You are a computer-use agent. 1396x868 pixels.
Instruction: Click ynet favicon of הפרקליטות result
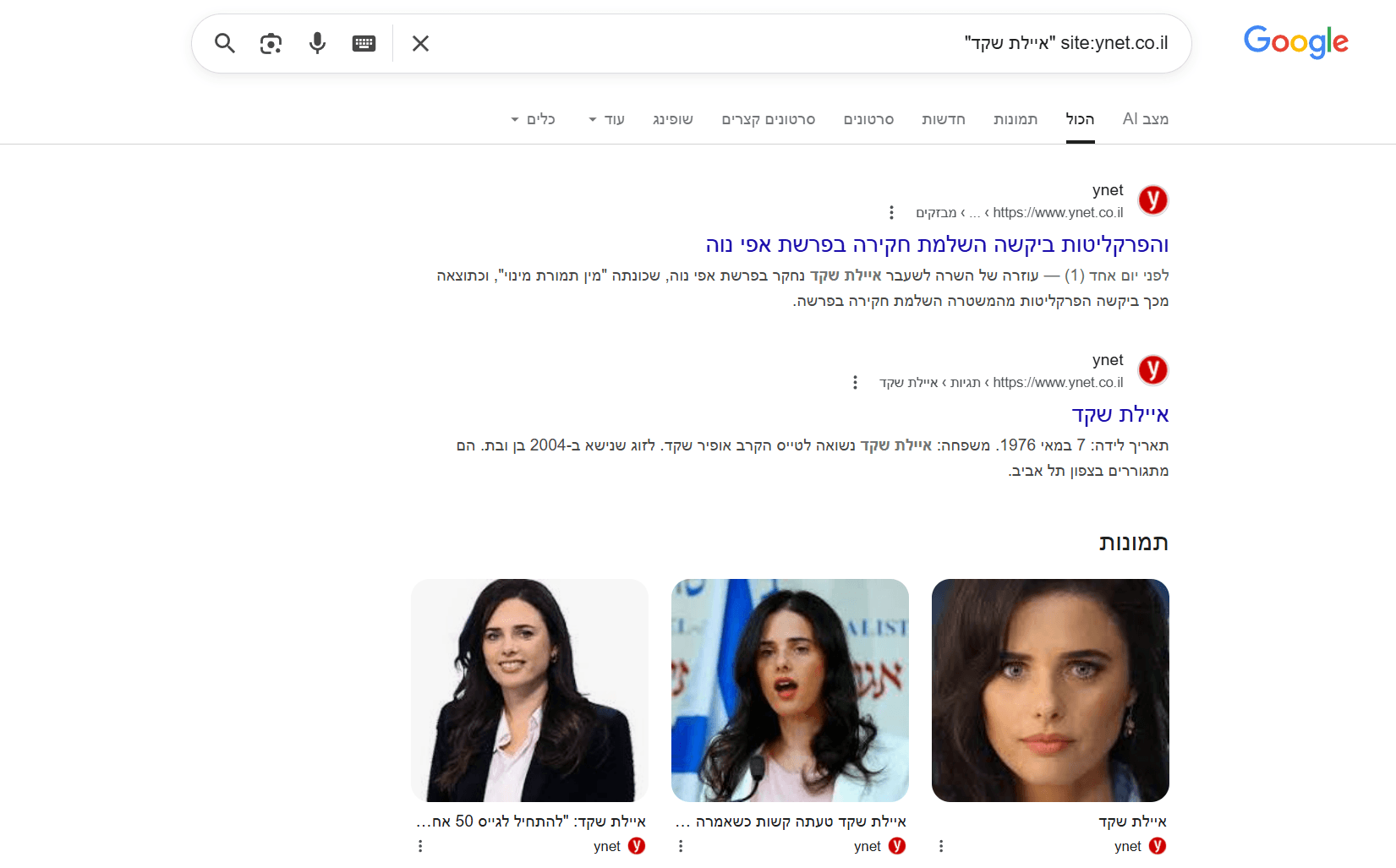(x=1152, y=200)
